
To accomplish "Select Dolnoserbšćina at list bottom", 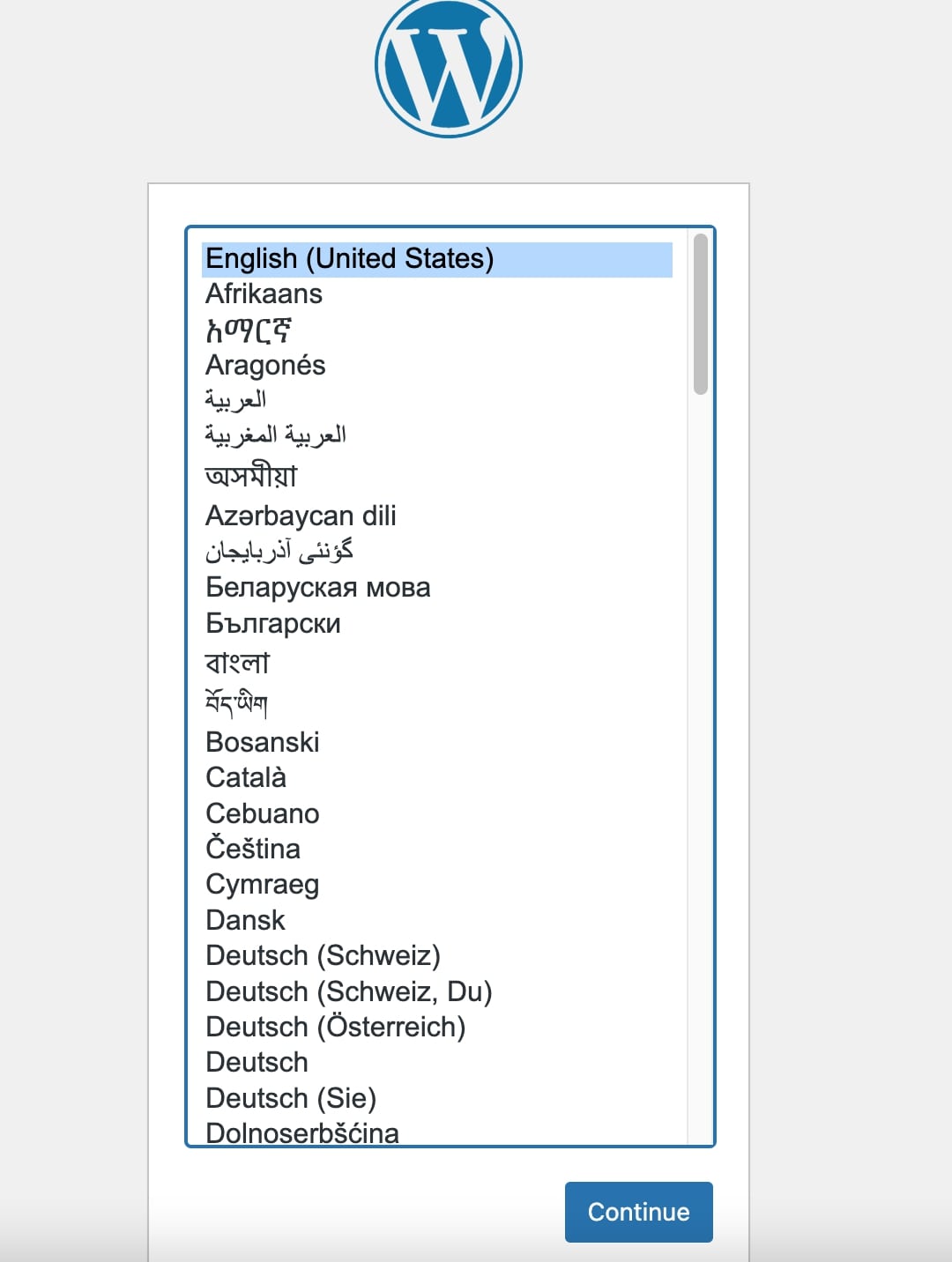I will 301,1132.
